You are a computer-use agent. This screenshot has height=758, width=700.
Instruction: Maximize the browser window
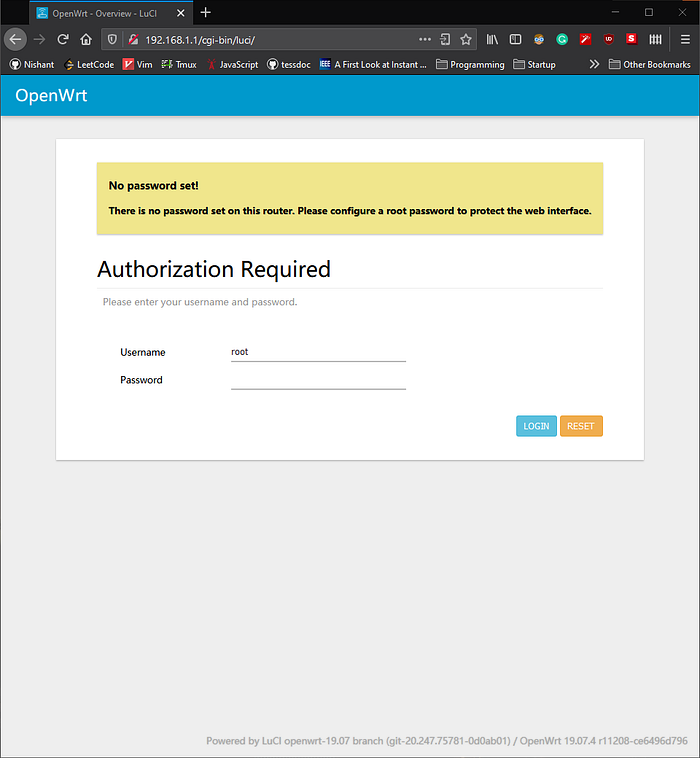click(x=649, y=13)
